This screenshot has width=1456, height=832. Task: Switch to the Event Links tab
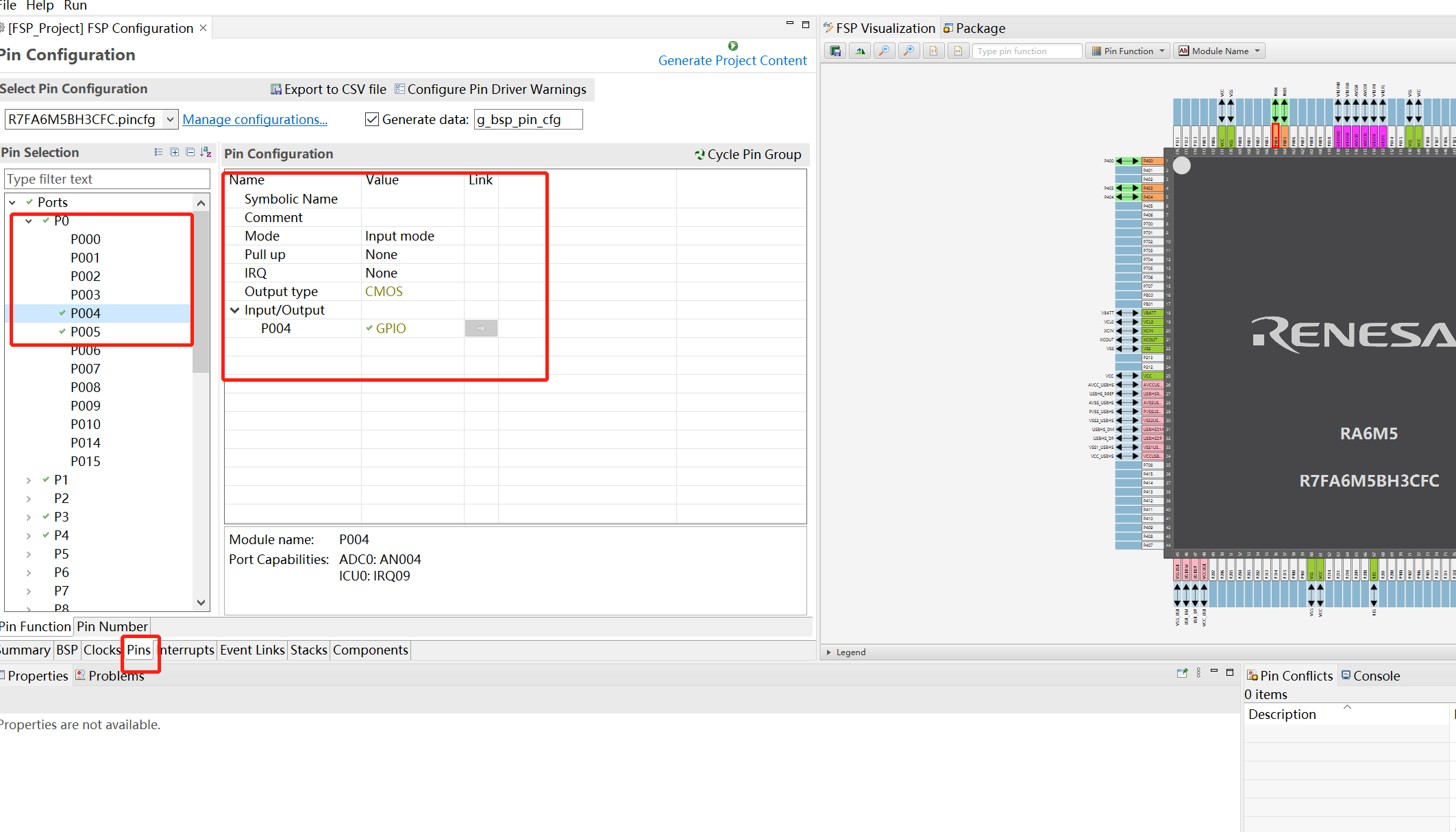[x=252, y=650]
